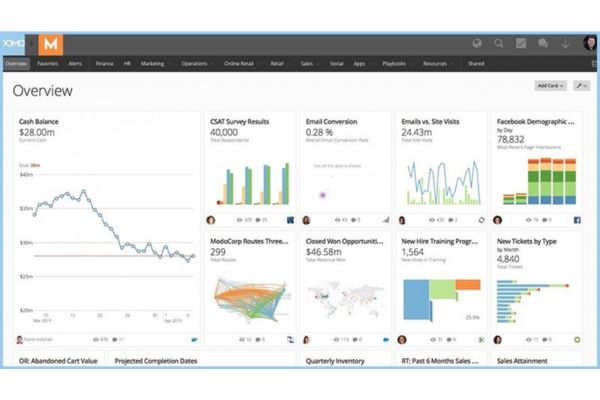This screenshot has height=400, width=600.
Task: Click the circular source icon on Emails vs. Site Visits card
Action: pyautogui.click(x=481, y=220)
